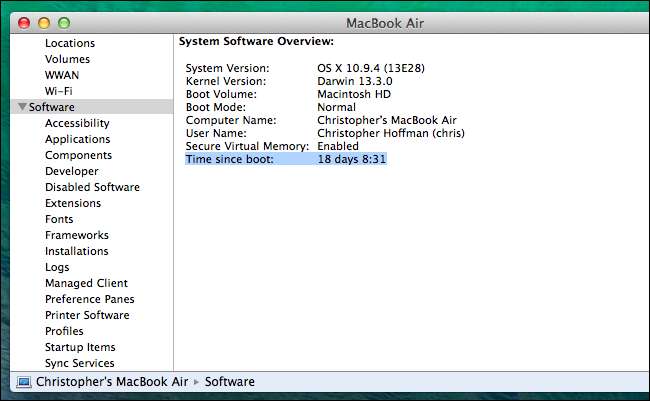The width and height of the screenshot is (650, 401).
Task: Select Volumes in the sidebar
Action: point(68,59)
